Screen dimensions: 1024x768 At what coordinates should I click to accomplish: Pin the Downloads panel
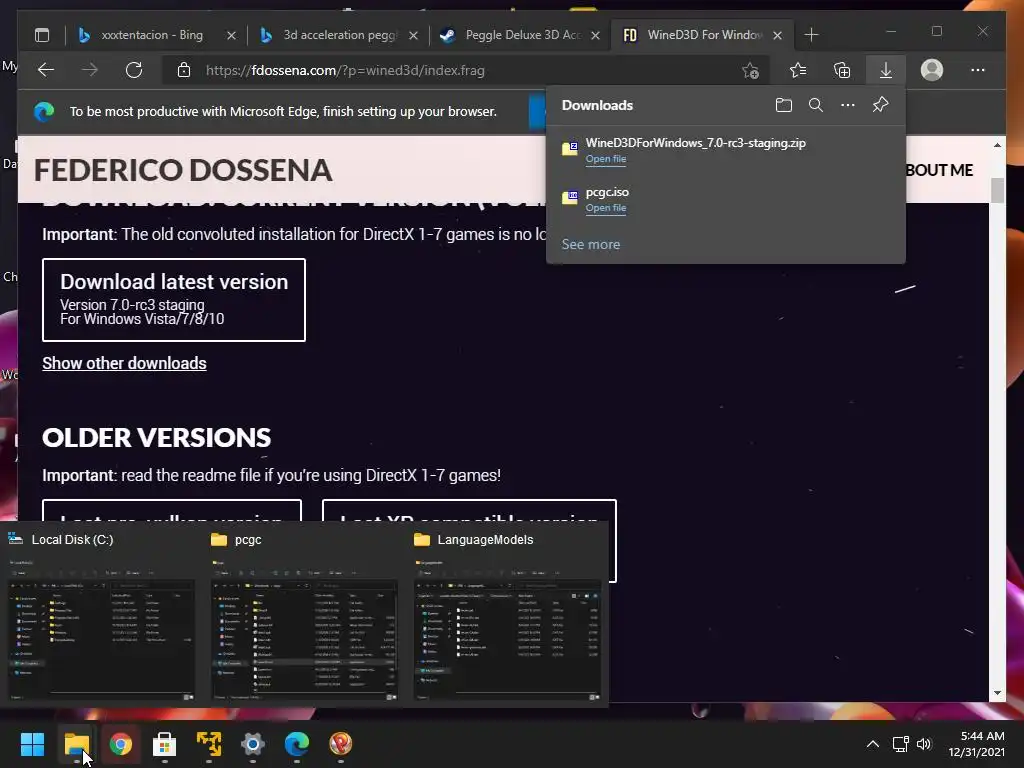[x=880, y=104]
